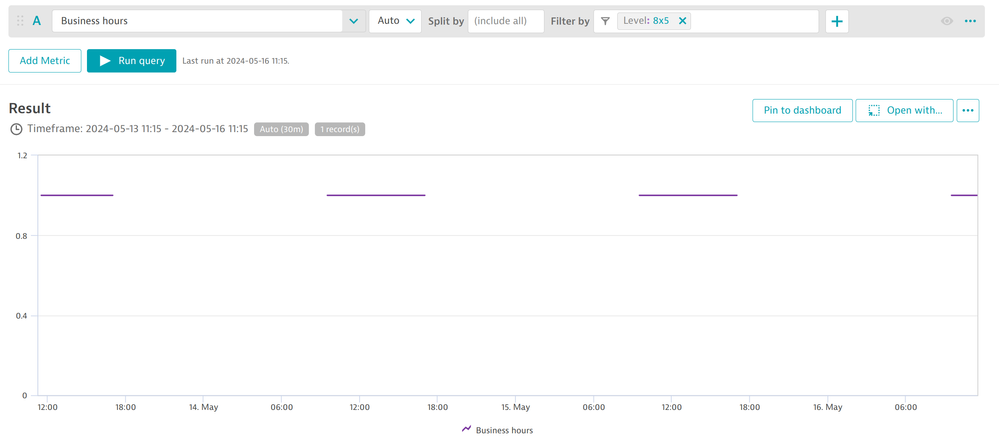This screenshot has width=999, height=447.
Task: Click the Auto (30m) resolution badge
Action: pyautogui.click(x=281, y=129)
